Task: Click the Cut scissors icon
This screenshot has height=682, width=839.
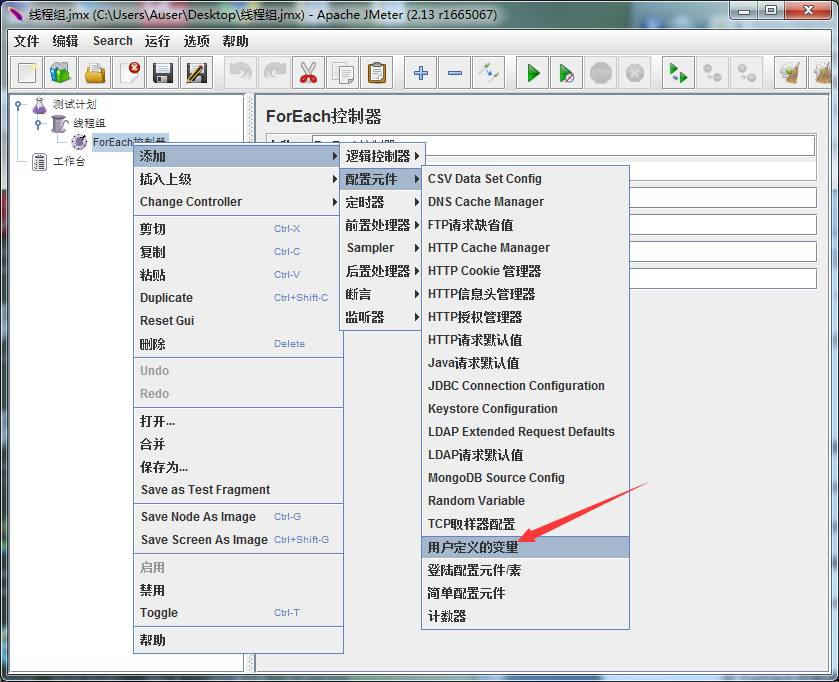Action: click(x=308, y=73)
